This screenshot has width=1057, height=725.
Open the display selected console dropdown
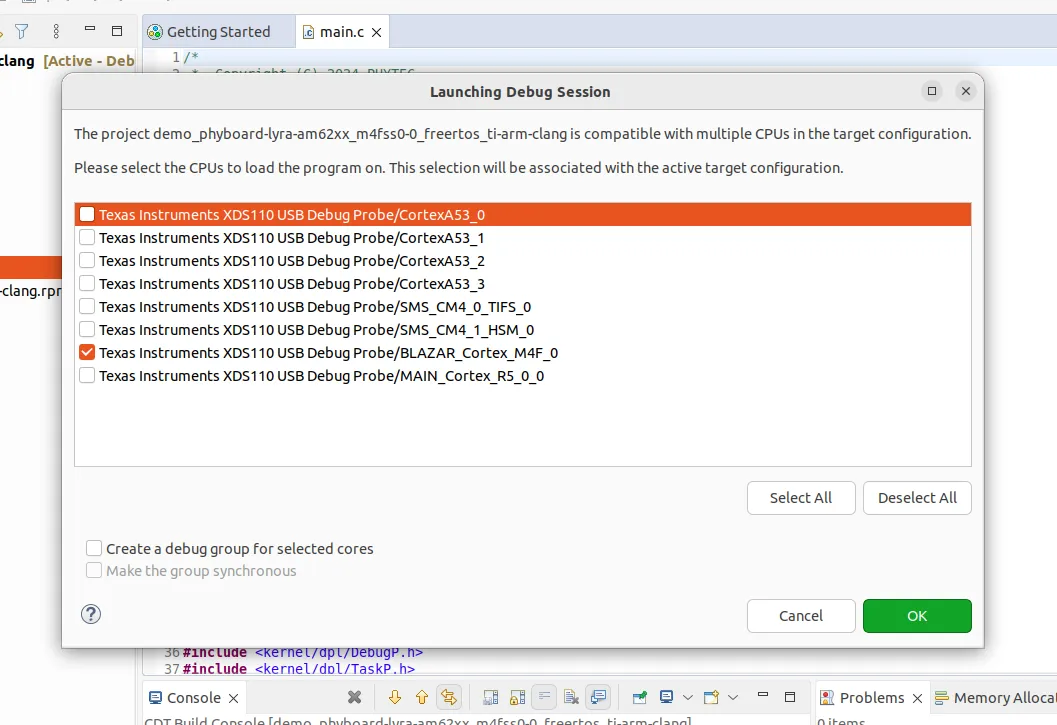(x=688, y=697)
